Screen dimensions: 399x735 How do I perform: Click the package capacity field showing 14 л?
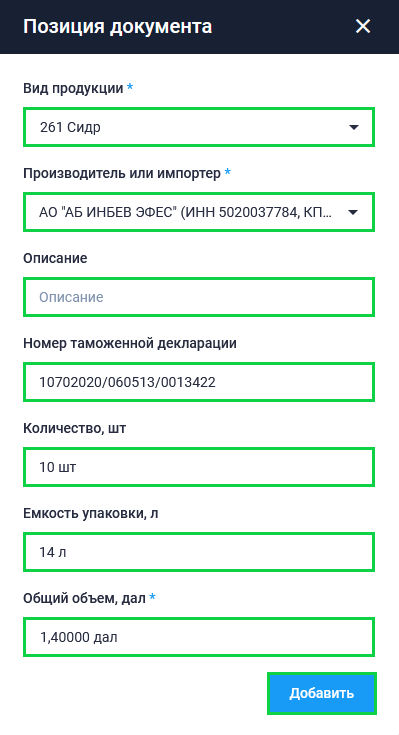(199, 552)
